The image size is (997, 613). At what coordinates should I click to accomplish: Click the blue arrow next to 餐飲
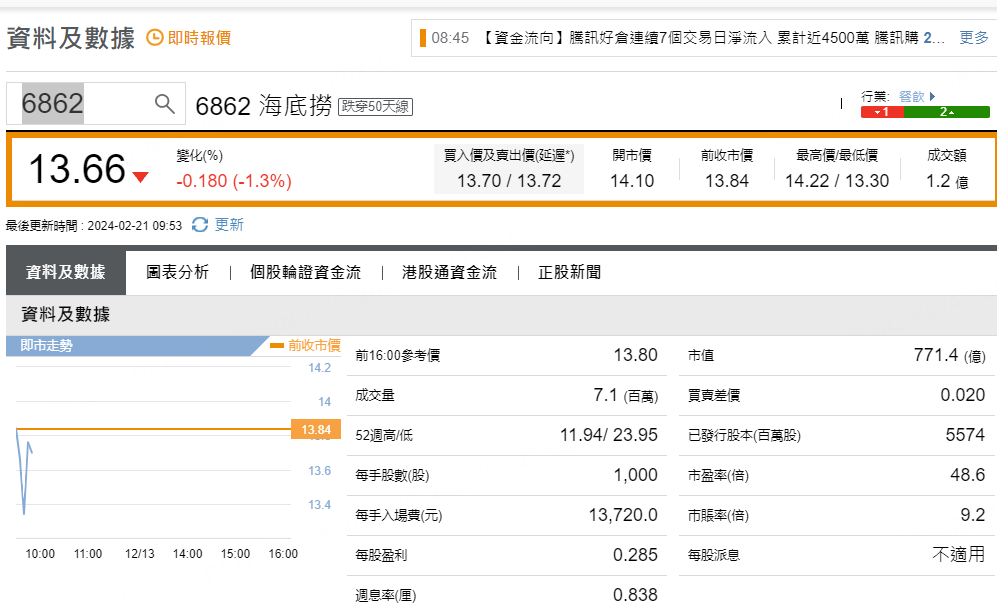click(932, 96)
